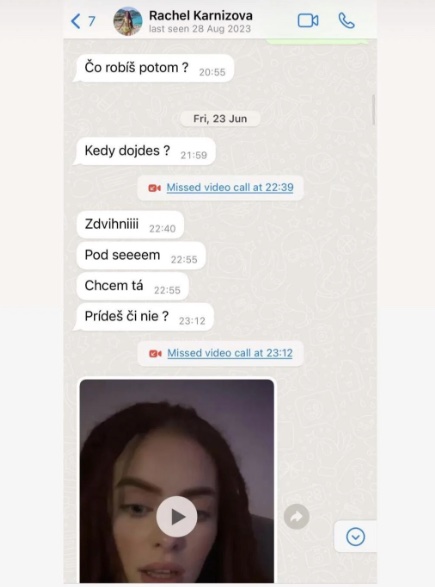The image size is (435, 587).
Task: Tap the 'Zdvihniiii' message bubble
Action: click(130, 225)
